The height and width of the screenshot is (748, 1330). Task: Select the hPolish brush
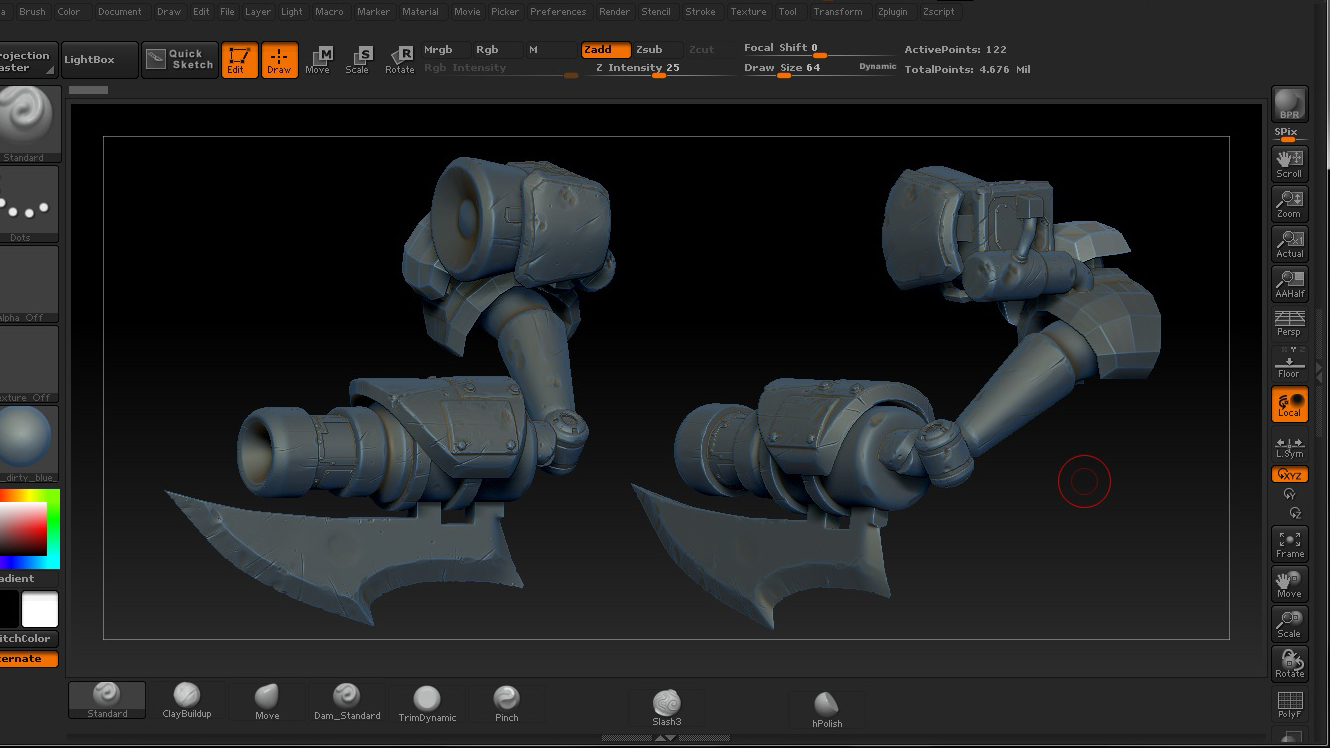click(x=827, y=709)
